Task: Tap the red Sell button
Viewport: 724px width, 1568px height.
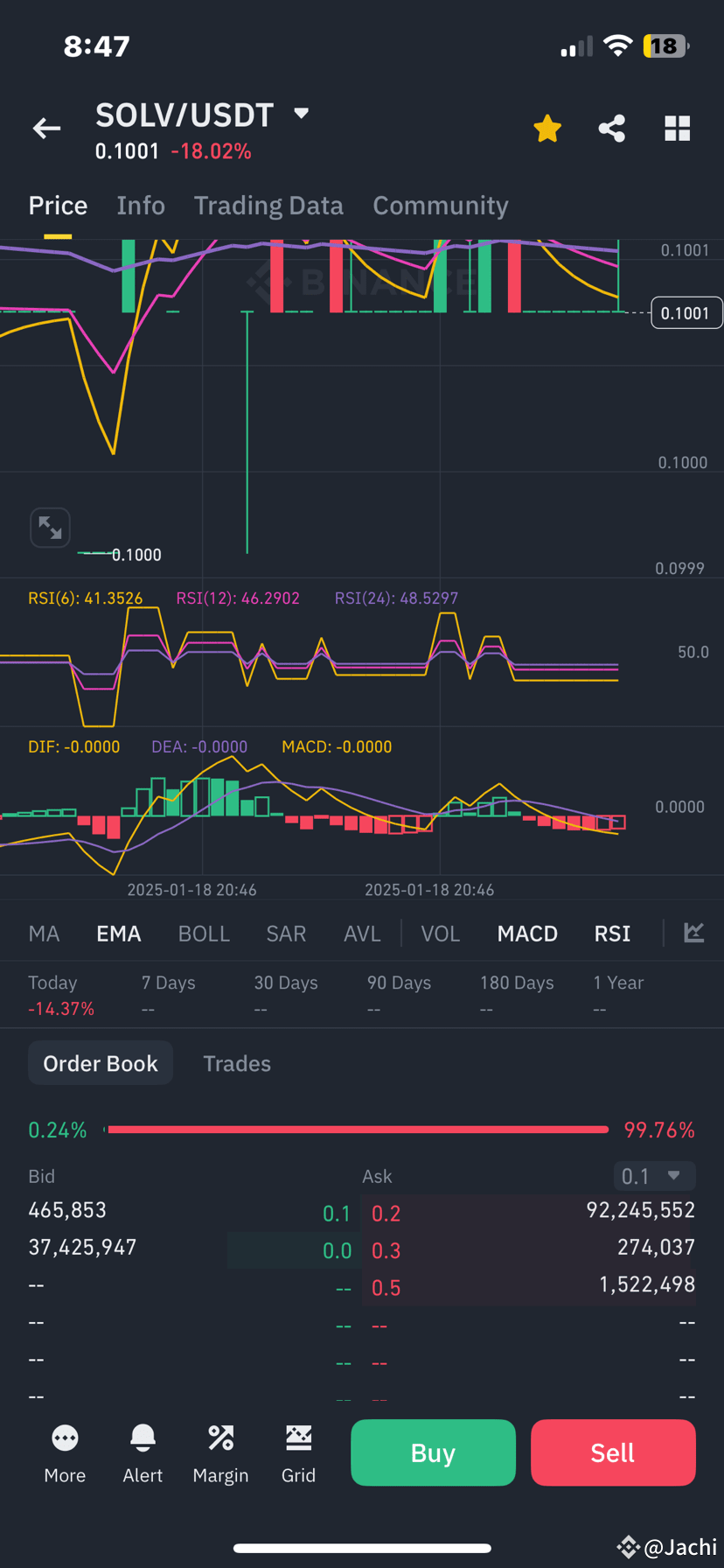Action: (x=613, y=1452)
